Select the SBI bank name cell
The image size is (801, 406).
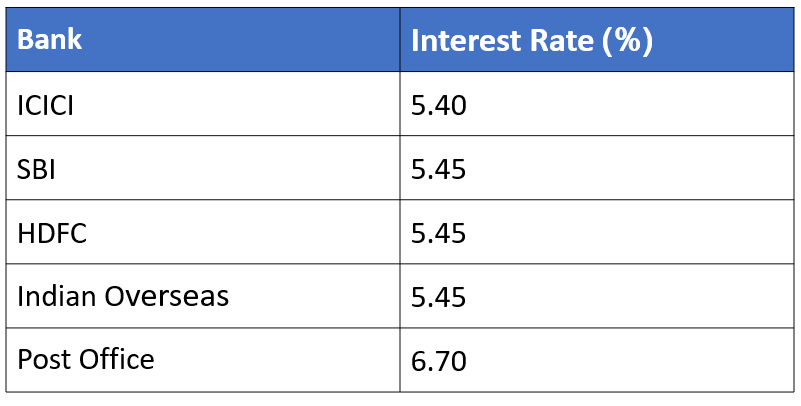pyautogui.click(x=36, y=169)
